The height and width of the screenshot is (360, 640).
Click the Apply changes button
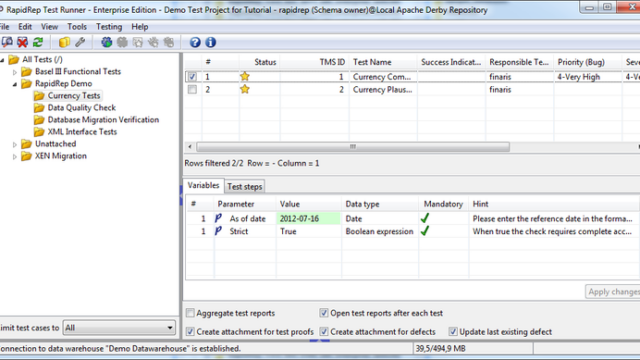coord(613,292)
